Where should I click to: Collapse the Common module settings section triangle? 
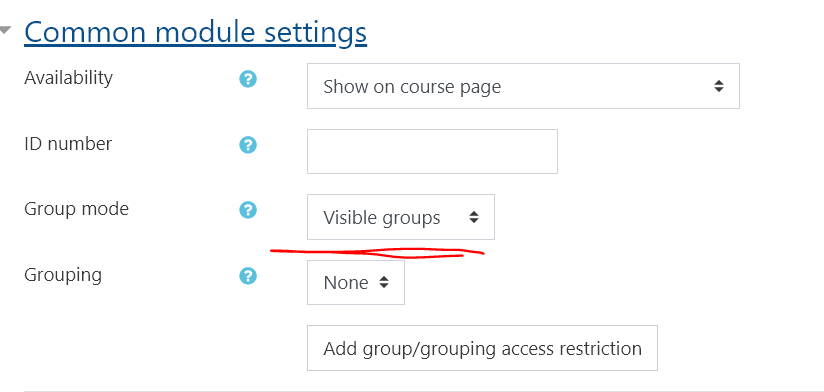click(5, 31)
